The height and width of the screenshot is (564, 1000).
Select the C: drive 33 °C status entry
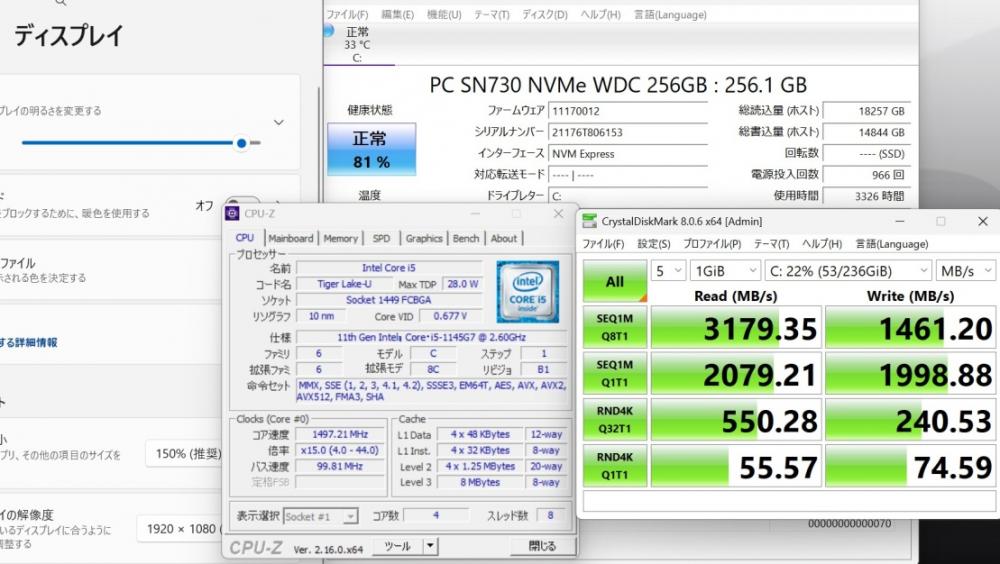(x=357, y=44)
